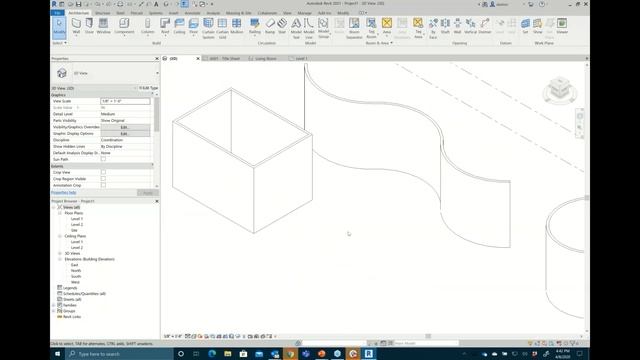Open the work plane Viewer
This screenshot has height=360, width=640.
[x=562, y=26]
